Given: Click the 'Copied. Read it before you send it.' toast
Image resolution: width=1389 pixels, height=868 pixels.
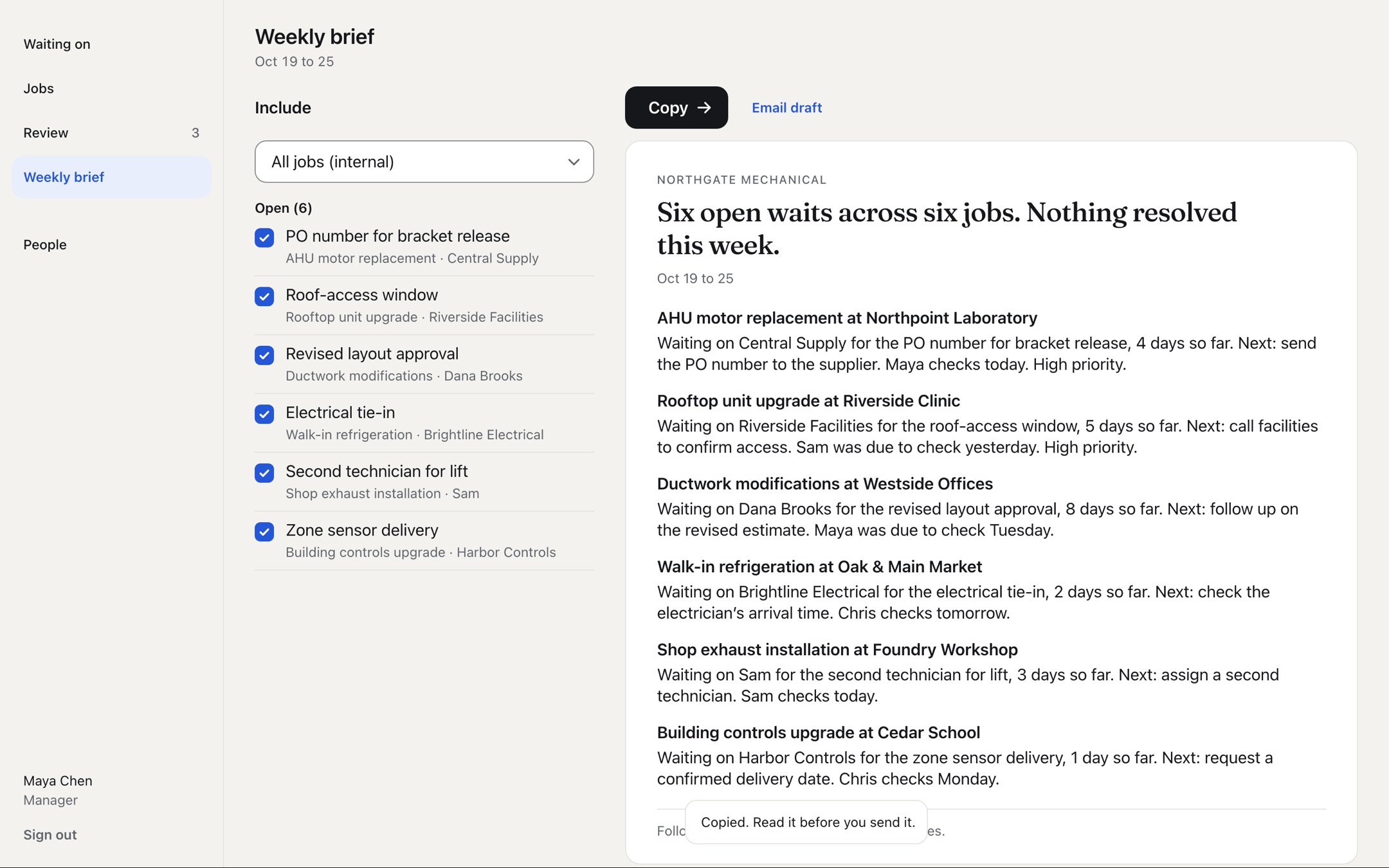Looking at the screenshot, I should coord(806,822).
